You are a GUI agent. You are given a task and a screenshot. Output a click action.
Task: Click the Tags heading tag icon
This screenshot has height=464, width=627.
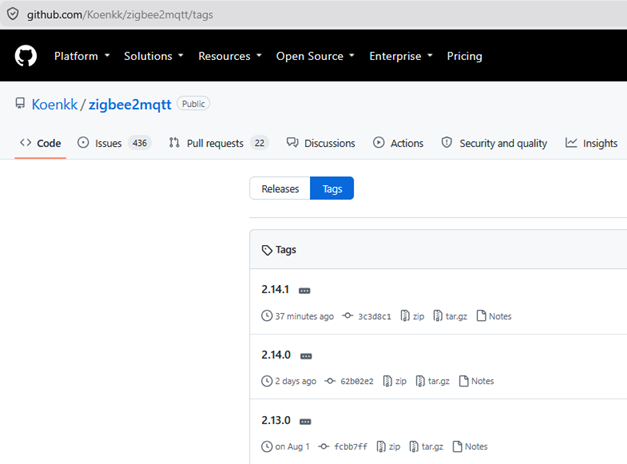(267, 250)
